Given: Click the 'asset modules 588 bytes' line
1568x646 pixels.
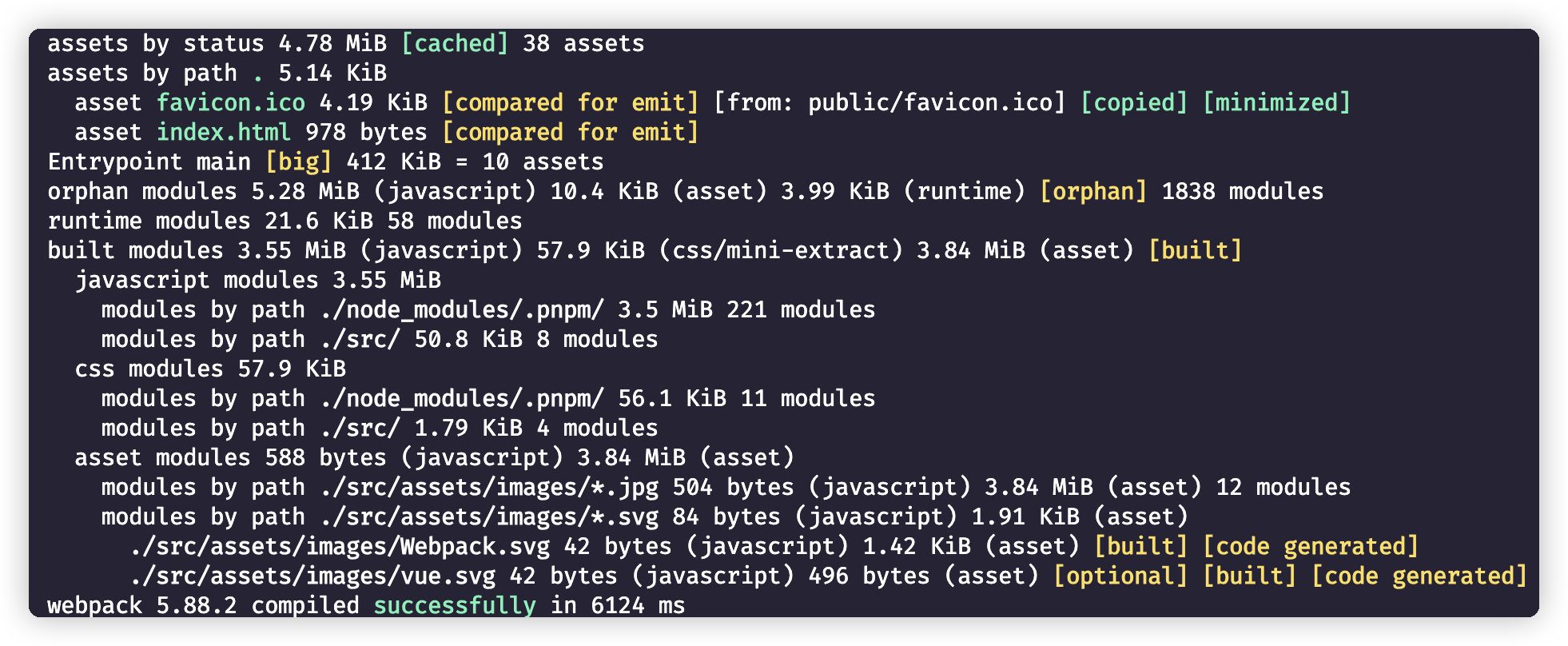Looking at the screenshot, I should [x=435, y=457].
